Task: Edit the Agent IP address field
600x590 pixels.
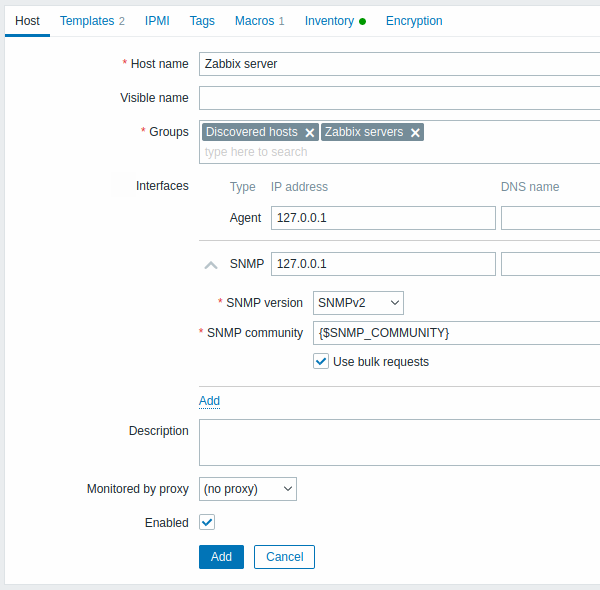Action: [383, 218]
